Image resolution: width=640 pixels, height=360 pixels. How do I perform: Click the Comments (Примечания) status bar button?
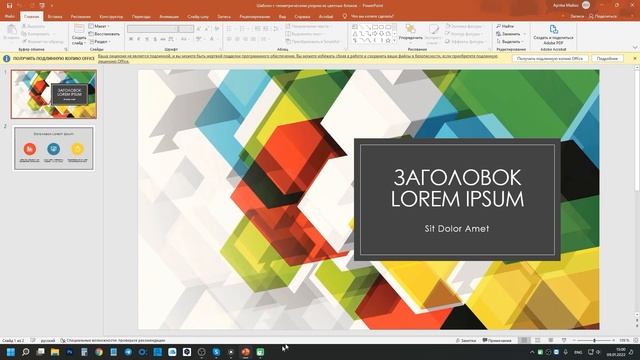497,340
